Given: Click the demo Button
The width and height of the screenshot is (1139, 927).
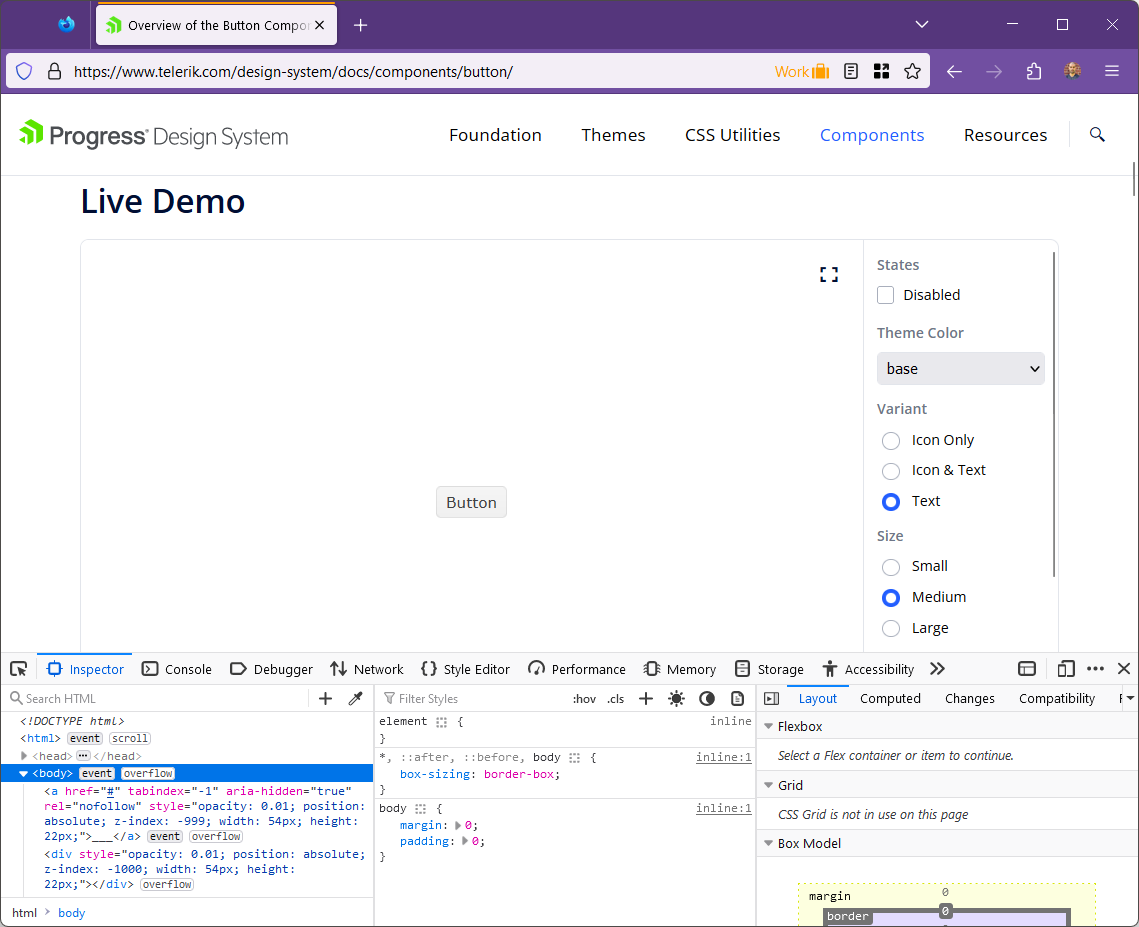Looking at the screenshot, I should [471, 502].
